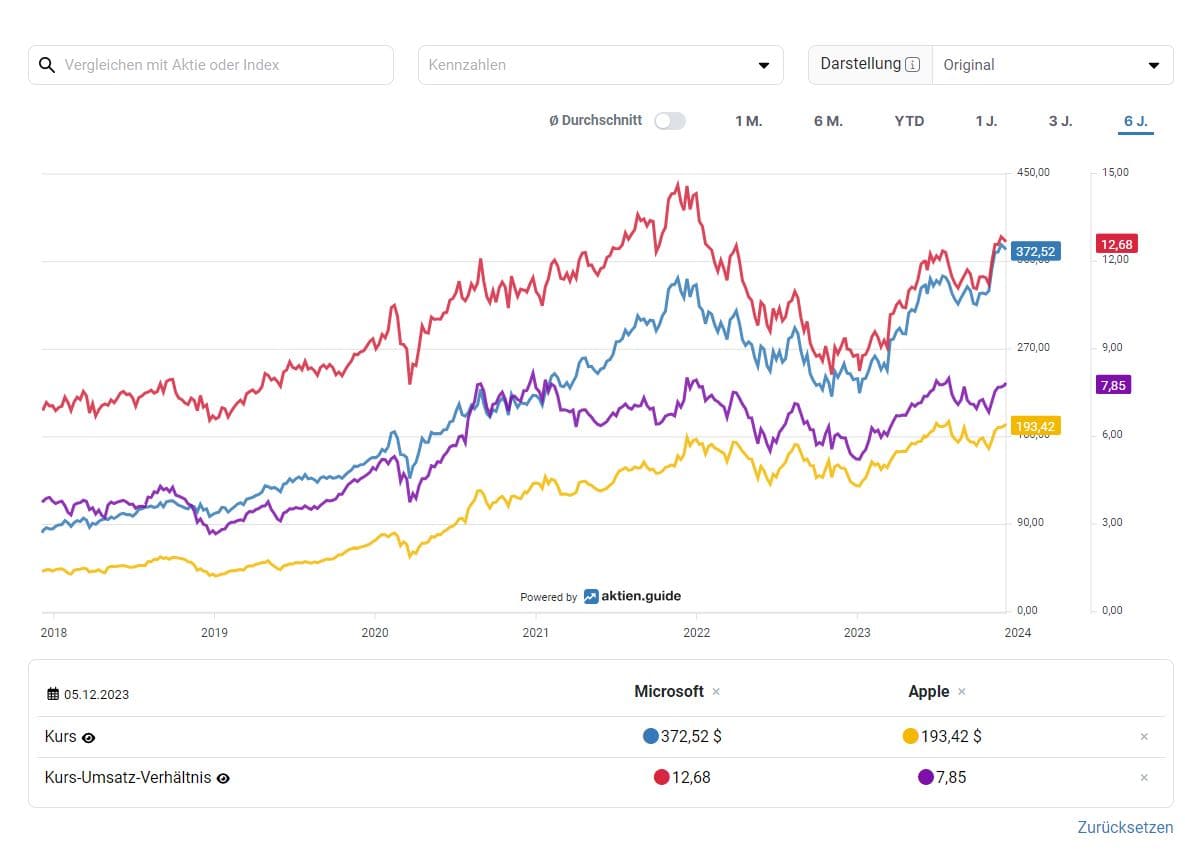Open the Kennzahlen dropdown arrow chevron
This screenshot has width=1185, height=862.
767,64
